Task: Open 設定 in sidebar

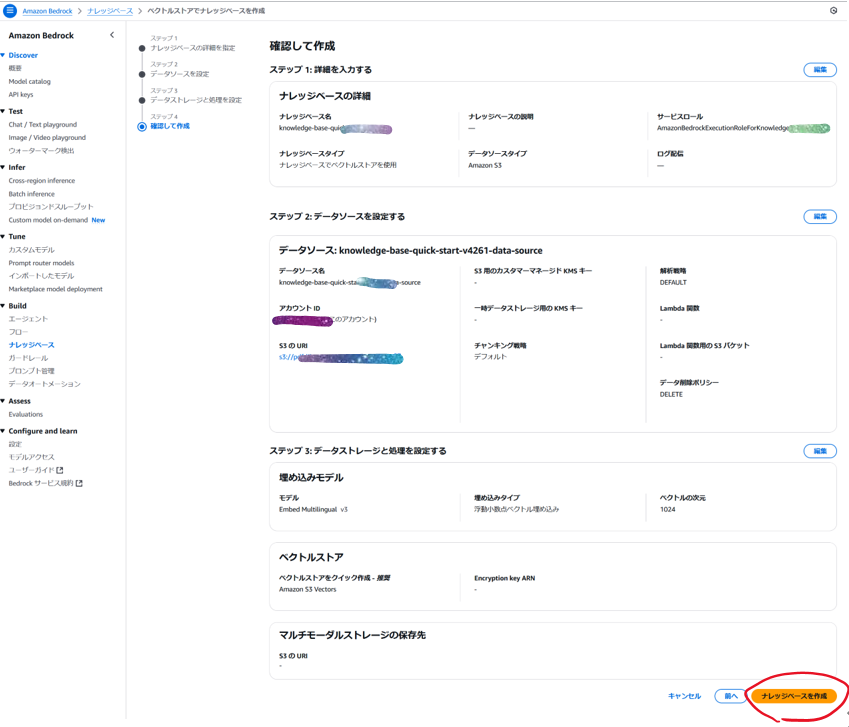Action: coord(15,444)
